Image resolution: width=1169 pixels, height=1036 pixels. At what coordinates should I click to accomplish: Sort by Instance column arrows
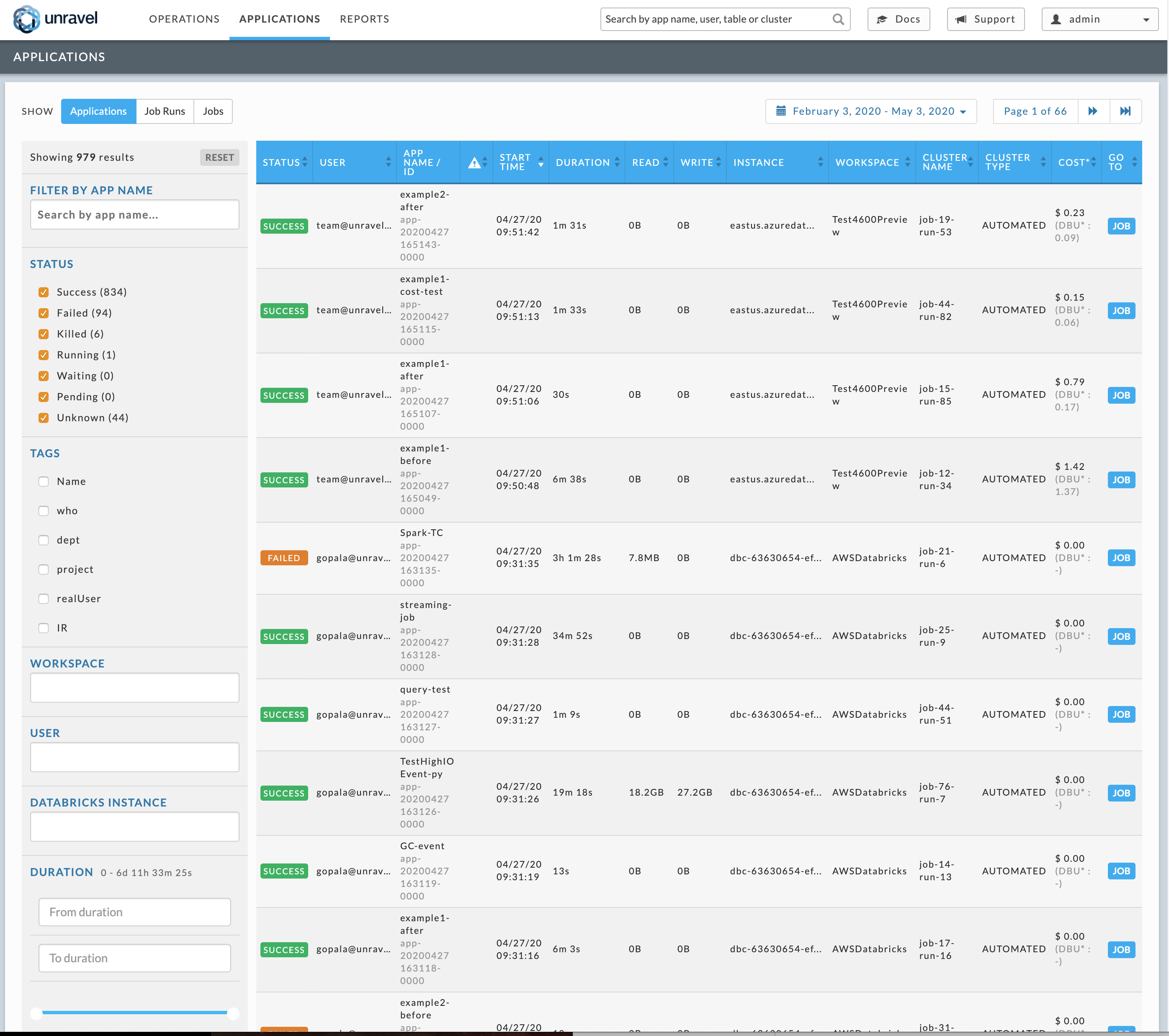(821, 162)
